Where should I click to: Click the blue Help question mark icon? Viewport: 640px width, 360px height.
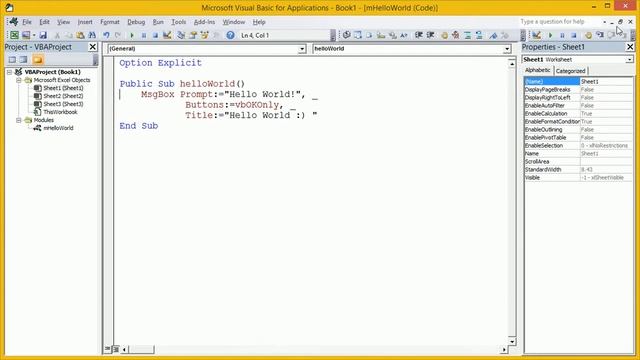230,35
